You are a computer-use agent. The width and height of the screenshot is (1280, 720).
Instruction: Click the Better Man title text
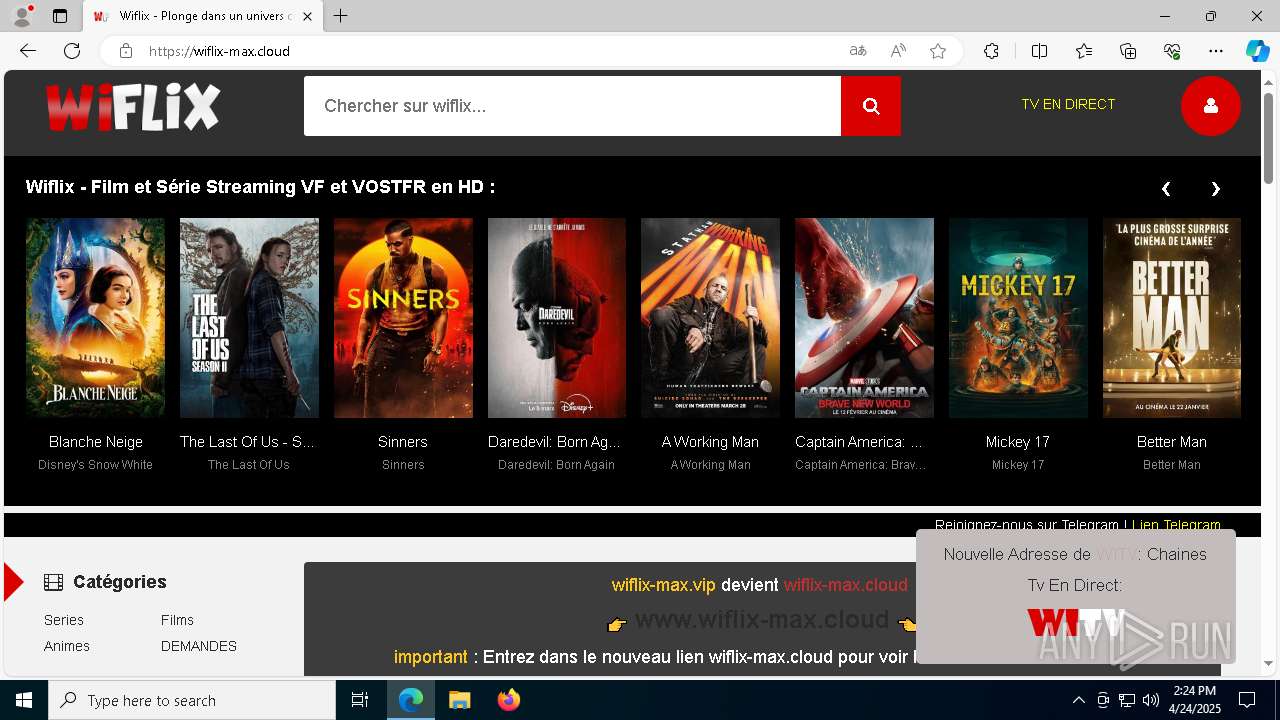click(1172, 442)
